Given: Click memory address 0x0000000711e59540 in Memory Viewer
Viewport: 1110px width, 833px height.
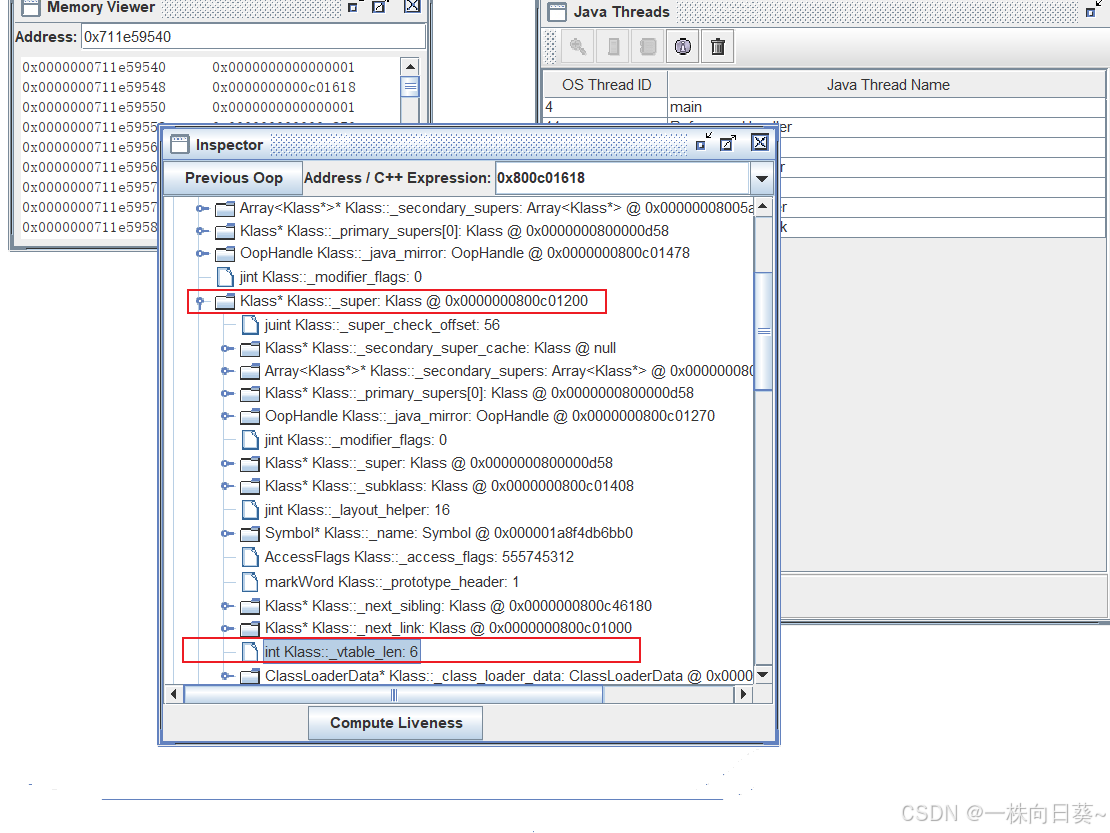Looking at the screenshot, I should point(94,67).
